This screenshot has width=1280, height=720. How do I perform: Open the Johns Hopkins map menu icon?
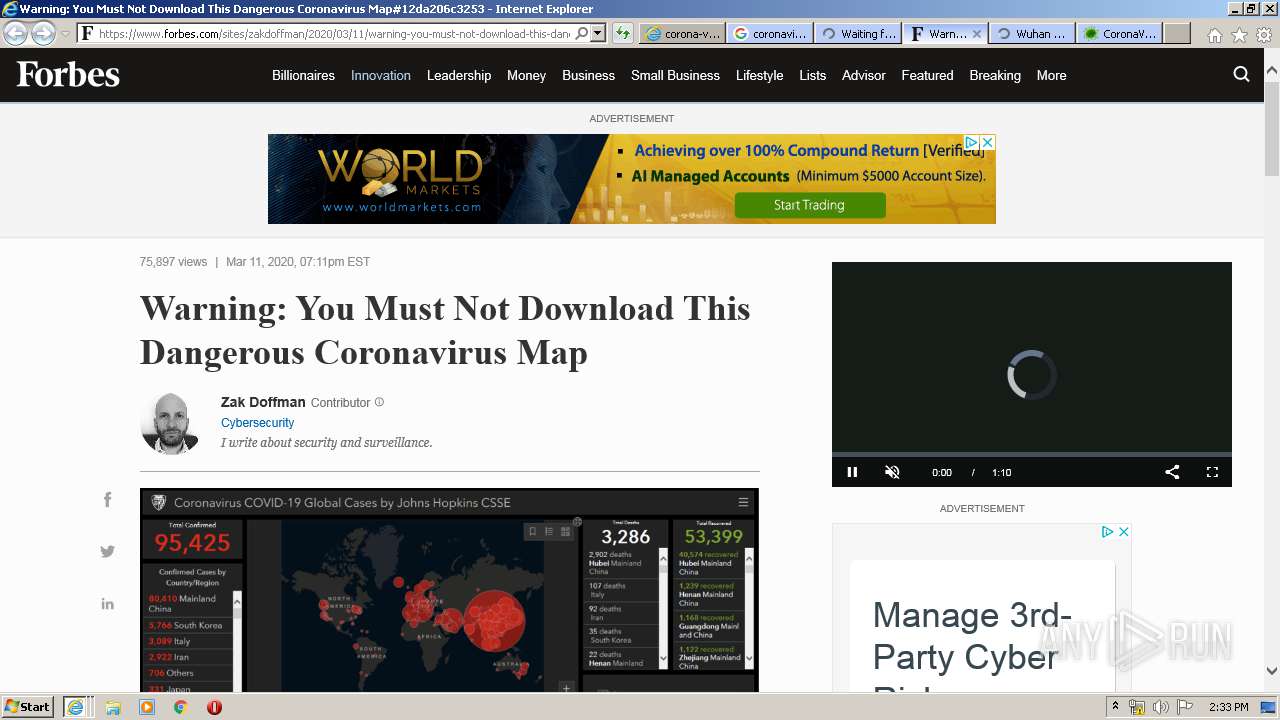tap(743, 502)
